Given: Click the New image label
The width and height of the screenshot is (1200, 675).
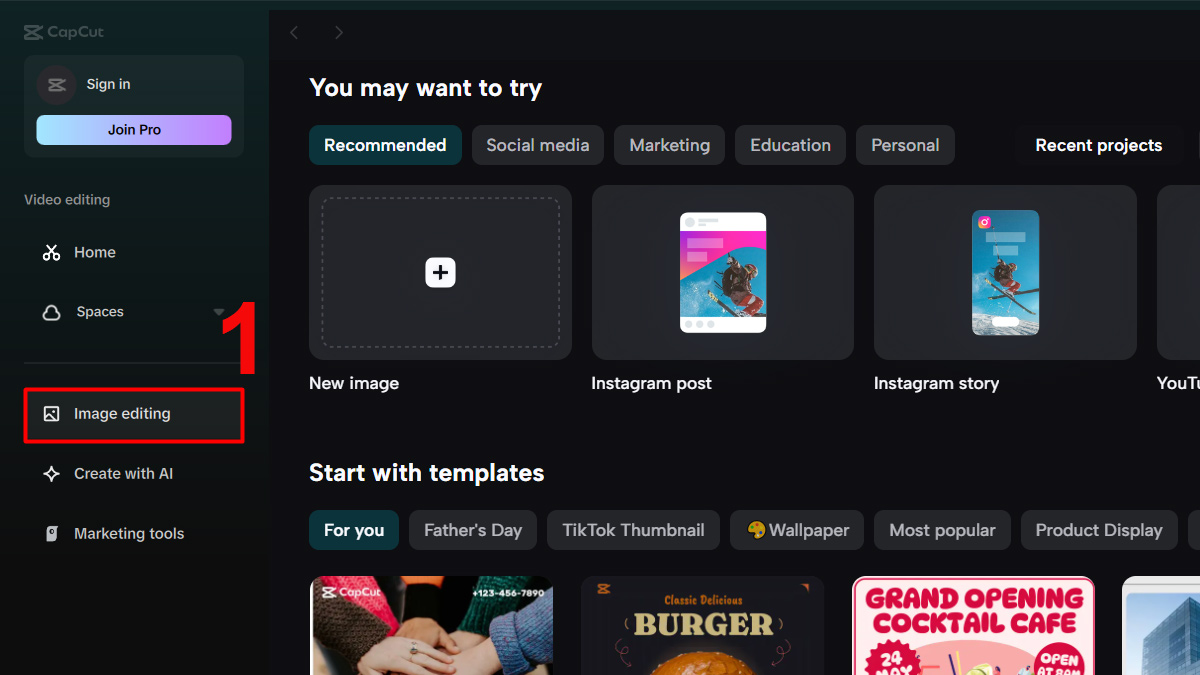Looking at the screenshot, I should click(x=354, y=383).
